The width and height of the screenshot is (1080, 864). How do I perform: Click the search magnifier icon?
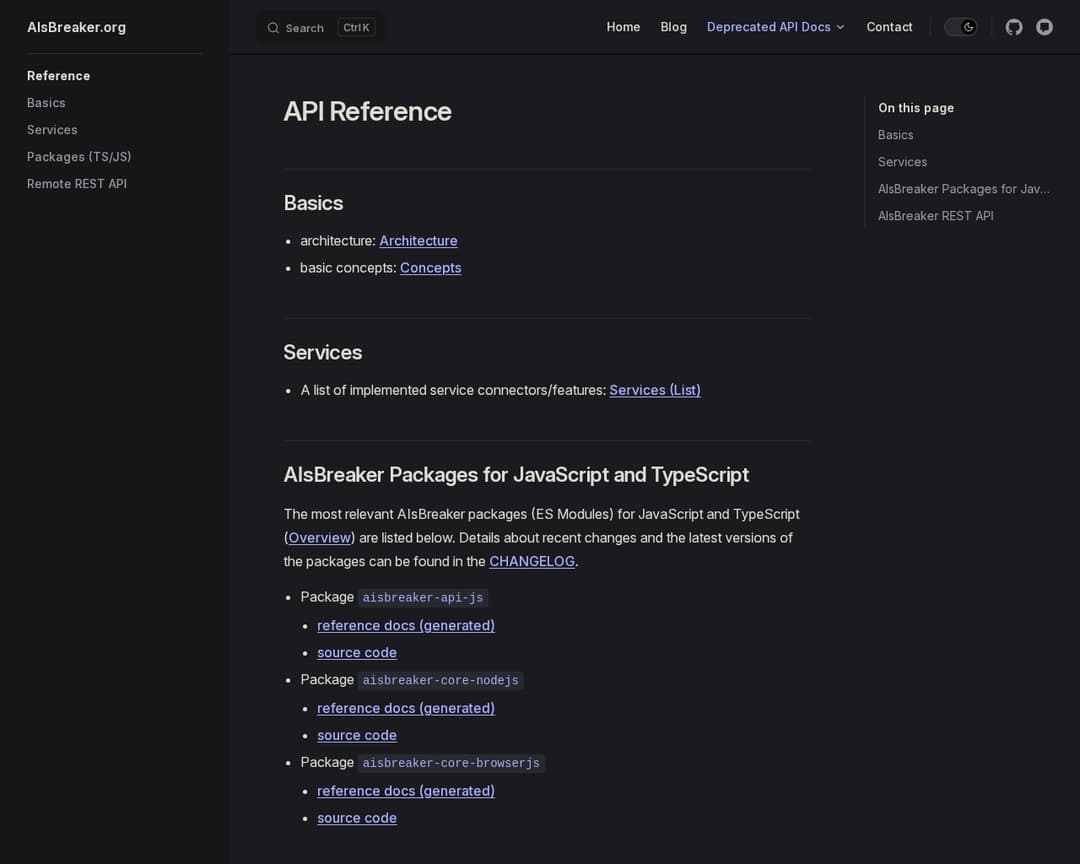(x=273, y=28)
